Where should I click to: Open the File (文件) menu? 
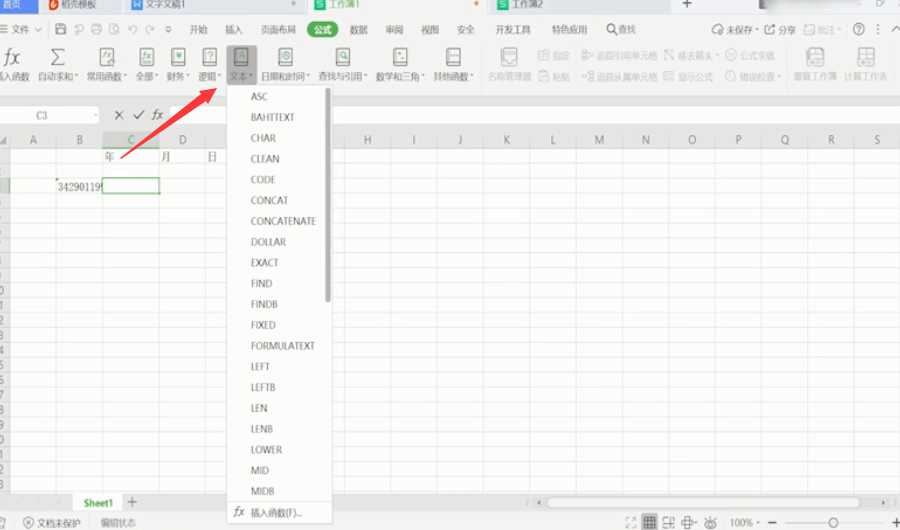(x=21, y=29)
